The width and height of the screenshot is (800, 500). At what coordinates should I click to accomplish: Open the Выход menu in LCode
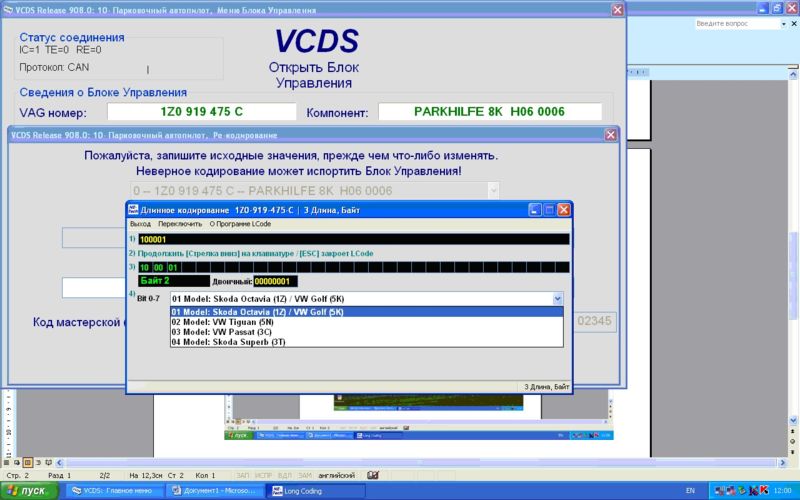[140, 224]
